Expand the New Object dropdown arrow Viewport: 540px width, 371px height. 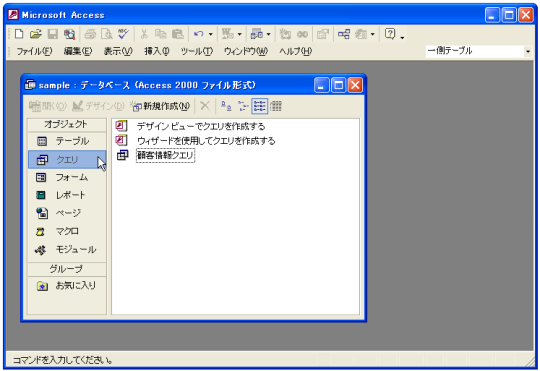pyautogui.click(x=372, y=34)
